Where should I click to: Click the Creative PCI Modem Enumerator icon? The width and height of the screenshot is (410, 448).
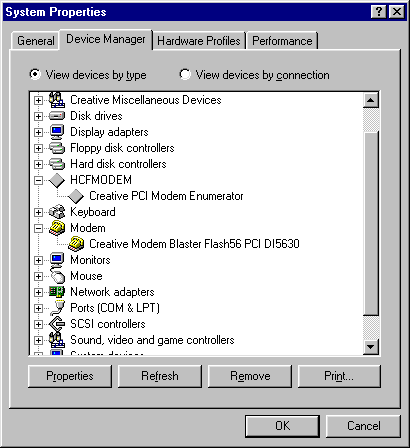76,196
